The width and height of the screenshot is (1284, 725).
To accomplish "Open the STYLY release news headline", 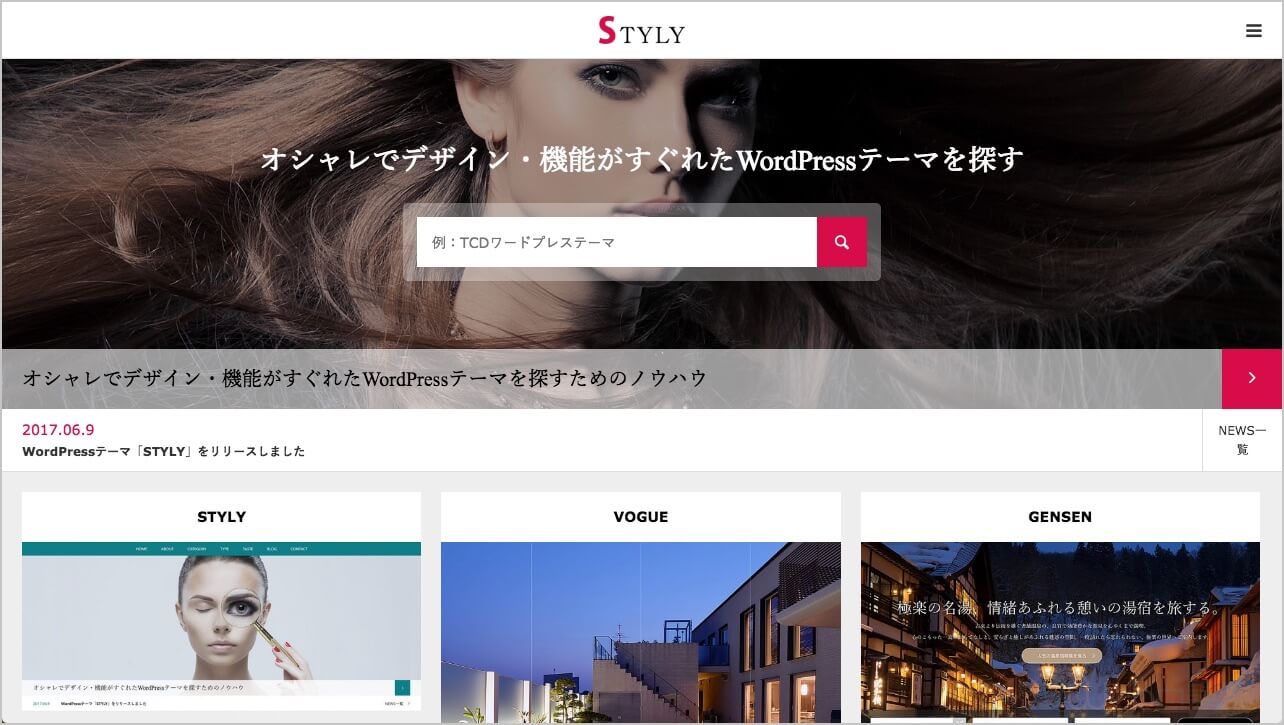I will 164,451.
